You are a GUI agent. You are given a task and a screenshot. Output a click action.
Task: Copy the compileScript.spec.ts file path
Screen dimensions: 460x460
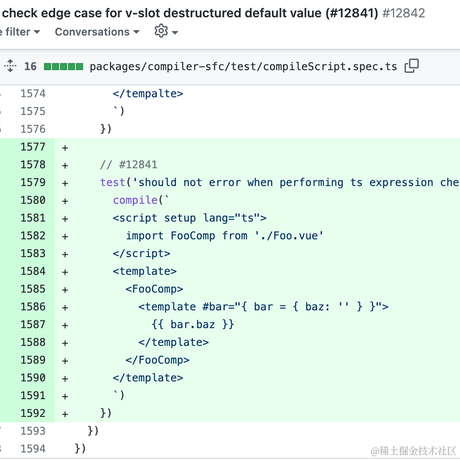pyautogui.click(x=412, y=66)
